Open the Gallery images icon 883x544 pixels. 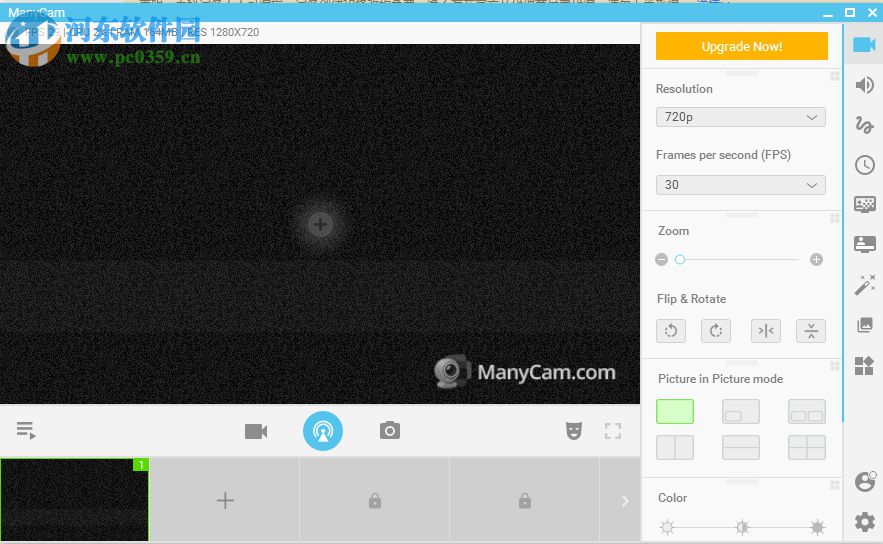coord(864,325)
